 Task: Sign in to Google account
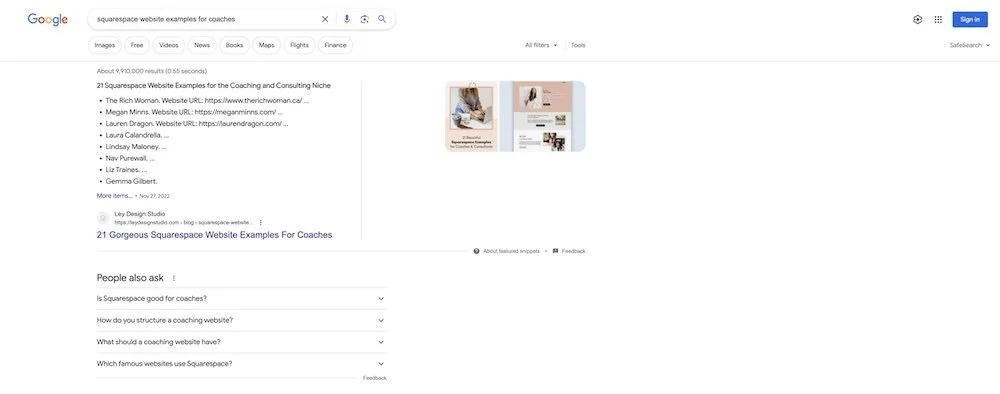(969, 19)
